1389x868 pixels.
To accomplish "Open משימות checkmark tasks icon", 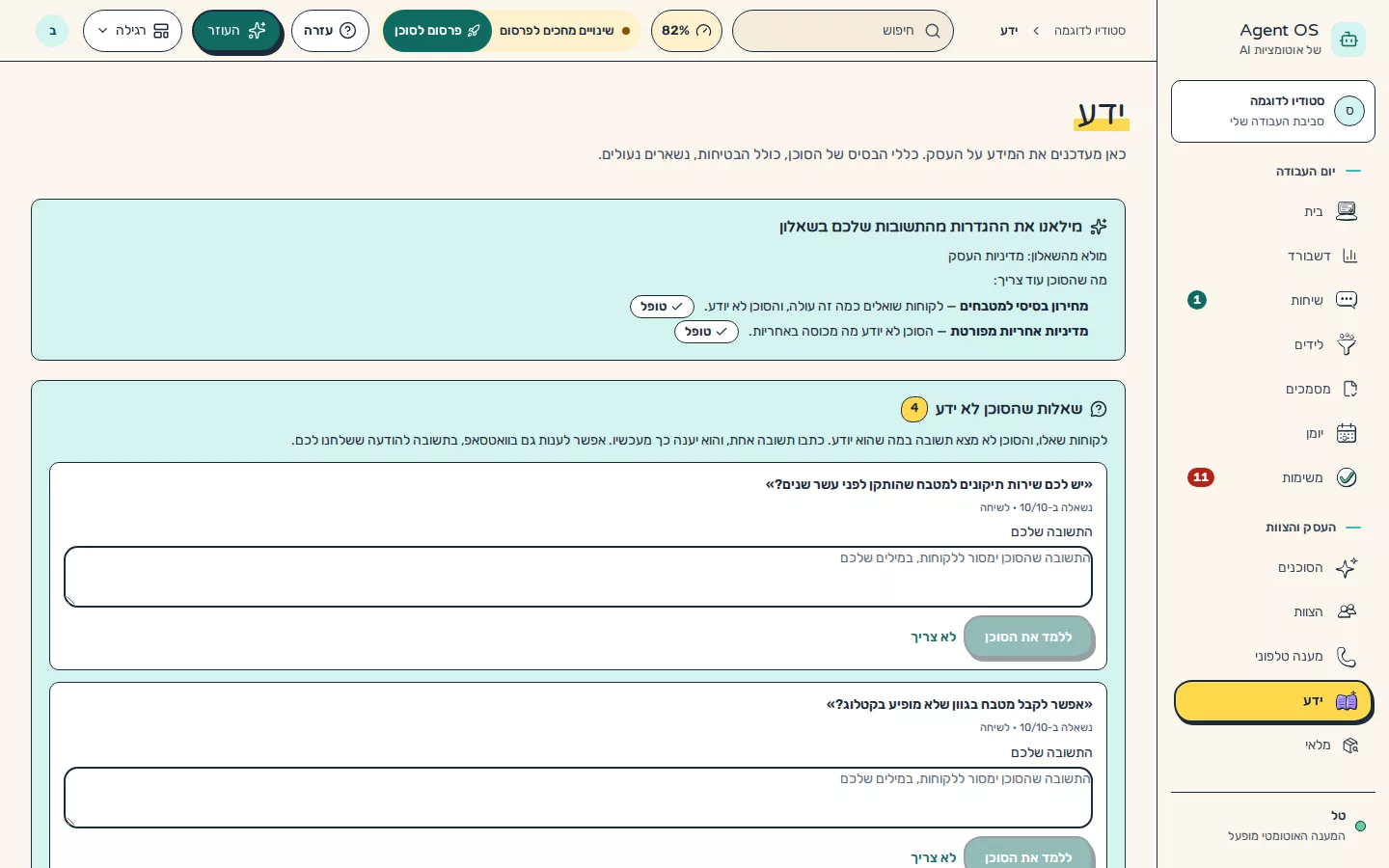I will click(1347, 477).
